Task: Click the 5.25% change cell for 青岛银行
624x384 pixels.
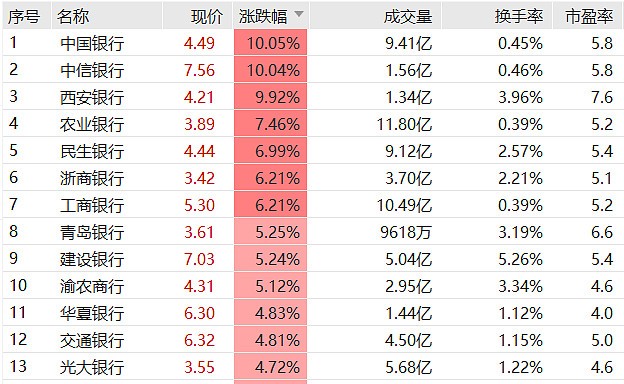Action: tap(271, 232)
